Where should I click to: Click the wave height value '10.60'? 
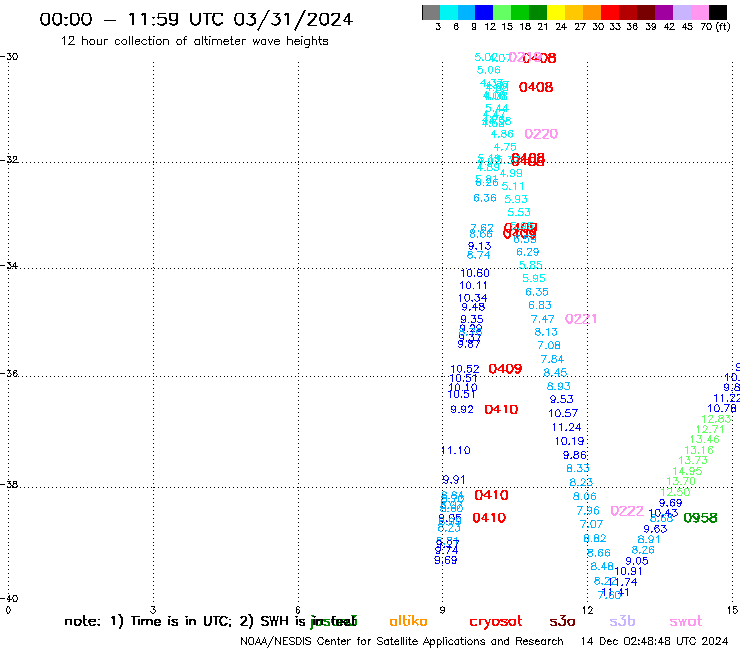(x=475, y=273)
